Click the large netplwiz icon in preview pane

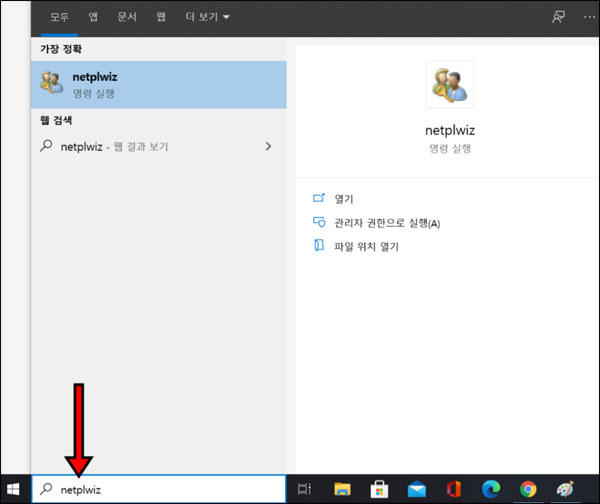450,85
